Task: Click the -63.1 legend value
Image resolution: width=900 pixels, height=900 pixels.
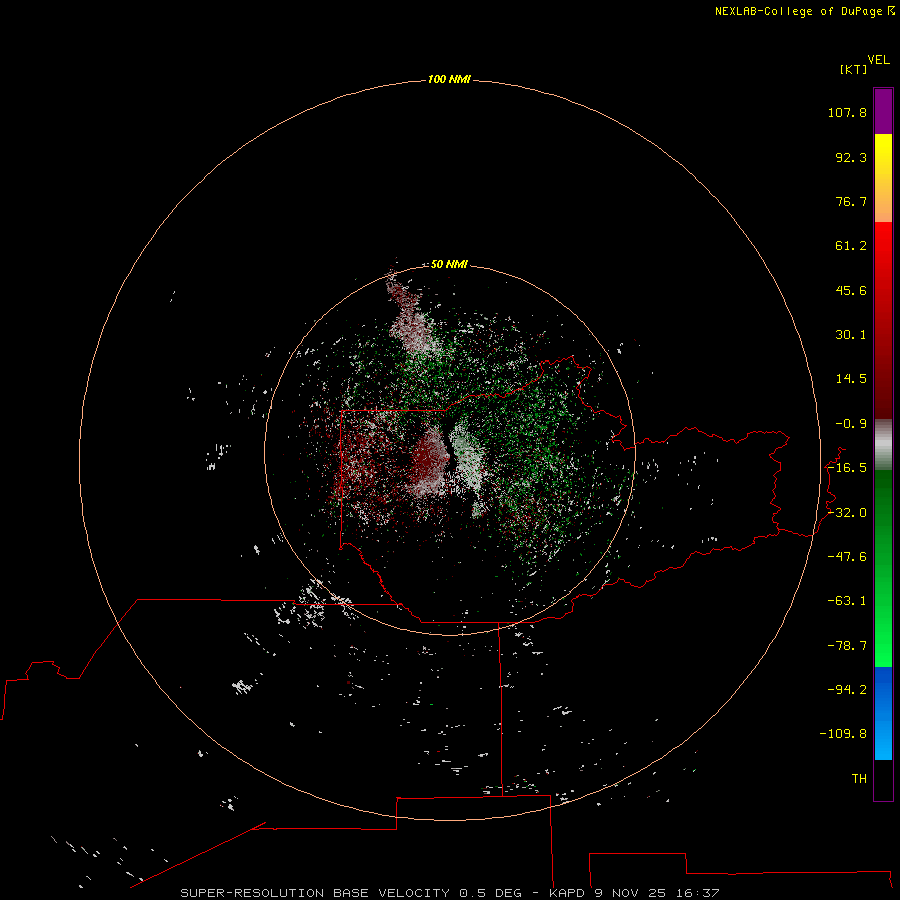Action: point(847,601)
